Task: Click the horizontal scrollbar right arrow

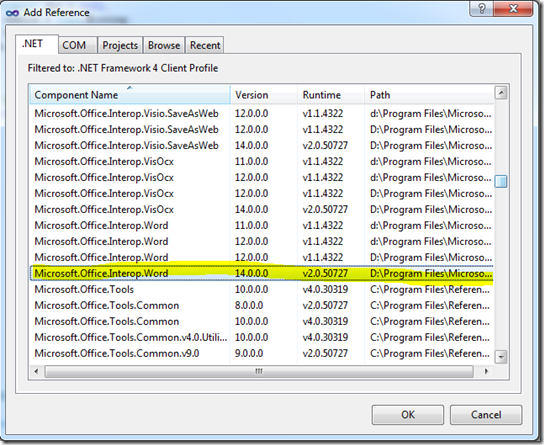Action: pos(486,371)
